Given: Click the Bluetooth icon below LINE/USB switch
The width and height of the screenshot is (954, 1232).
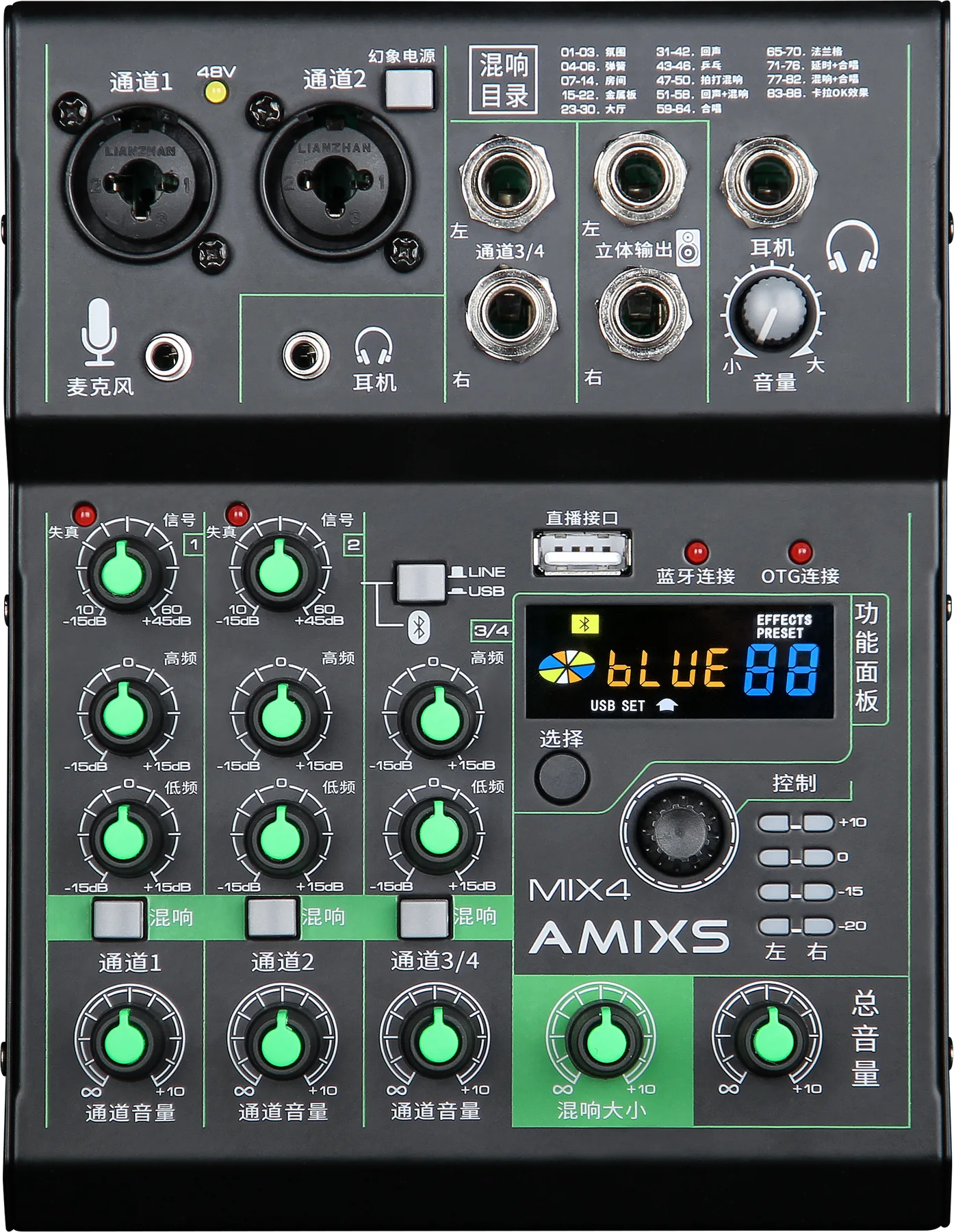Looking at the screenshot, I should point(420,627).
